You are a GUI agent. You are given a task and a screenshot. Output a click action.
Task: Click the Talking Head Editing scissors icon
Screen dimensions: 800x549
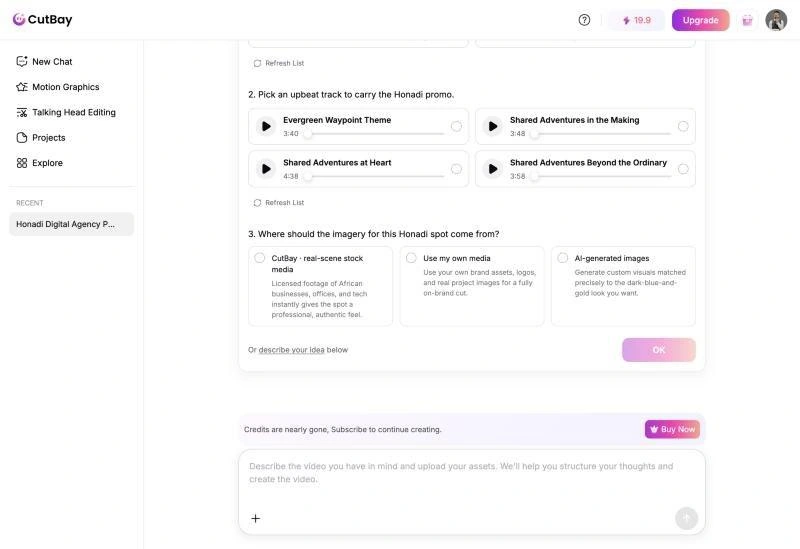point(21,112)
